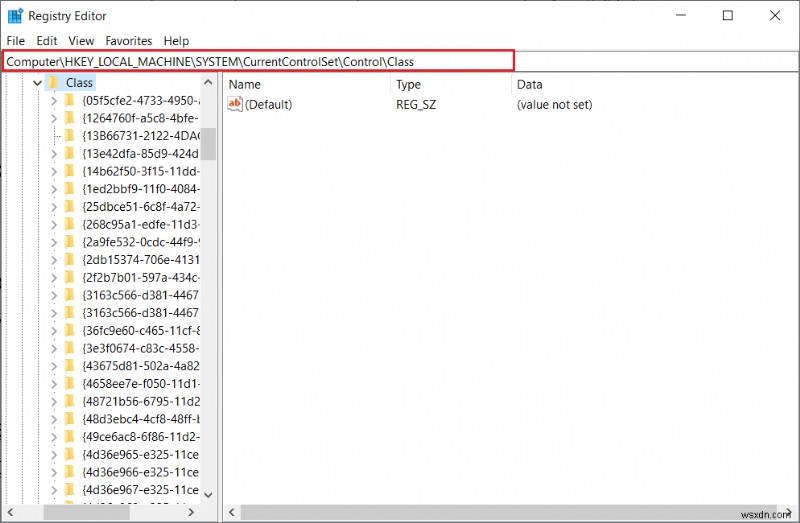This screenshot has height=523, width=800.
Task: Select the Class key label
Action: point(79,83)
